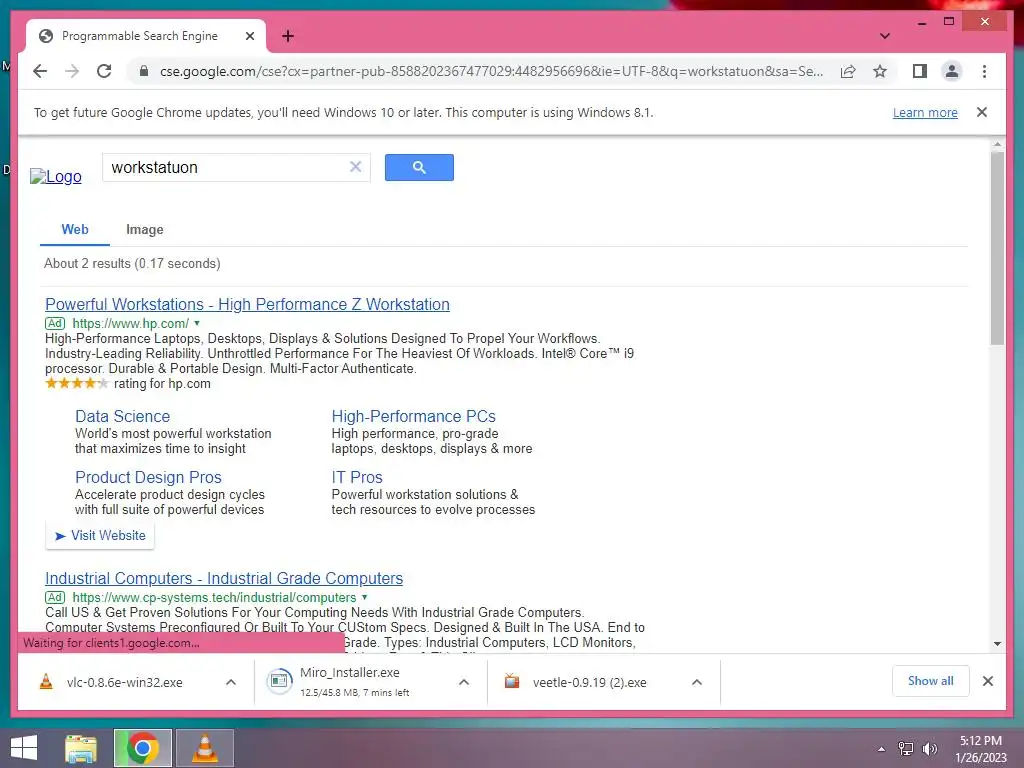Open the Industrial Computers ad title link
This screenshot has width=1024, height=768.
[224, 579]
